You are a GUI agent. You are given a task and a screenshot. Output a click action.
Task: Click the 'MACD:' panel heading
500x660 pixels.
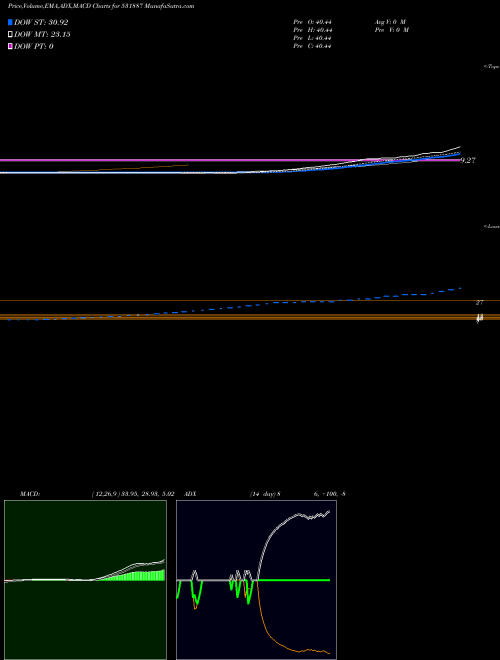[x=30, y=494]
